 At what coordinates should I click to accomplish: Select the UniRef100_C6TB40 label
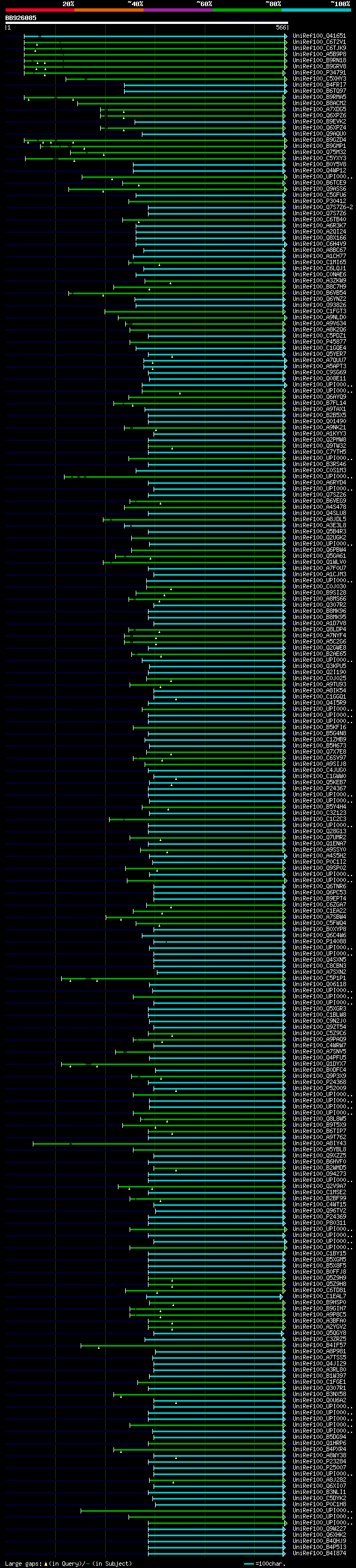319,219
